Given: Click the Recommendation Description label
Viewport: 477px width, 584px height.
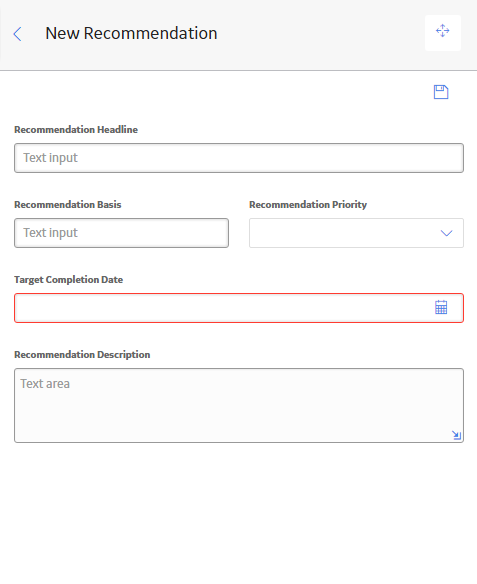Looking at the screenshot, I should (82, 355).
